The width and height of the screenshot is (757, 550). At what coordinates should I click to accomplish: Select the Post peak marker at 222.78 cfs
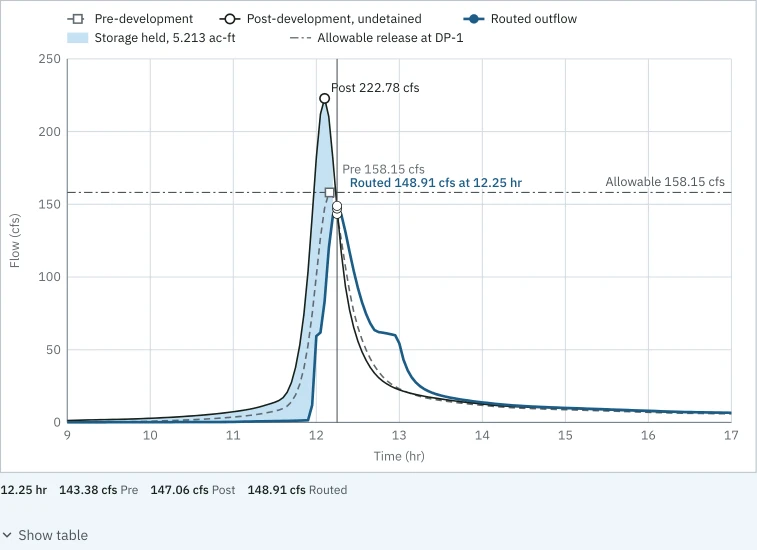(324, 99)
